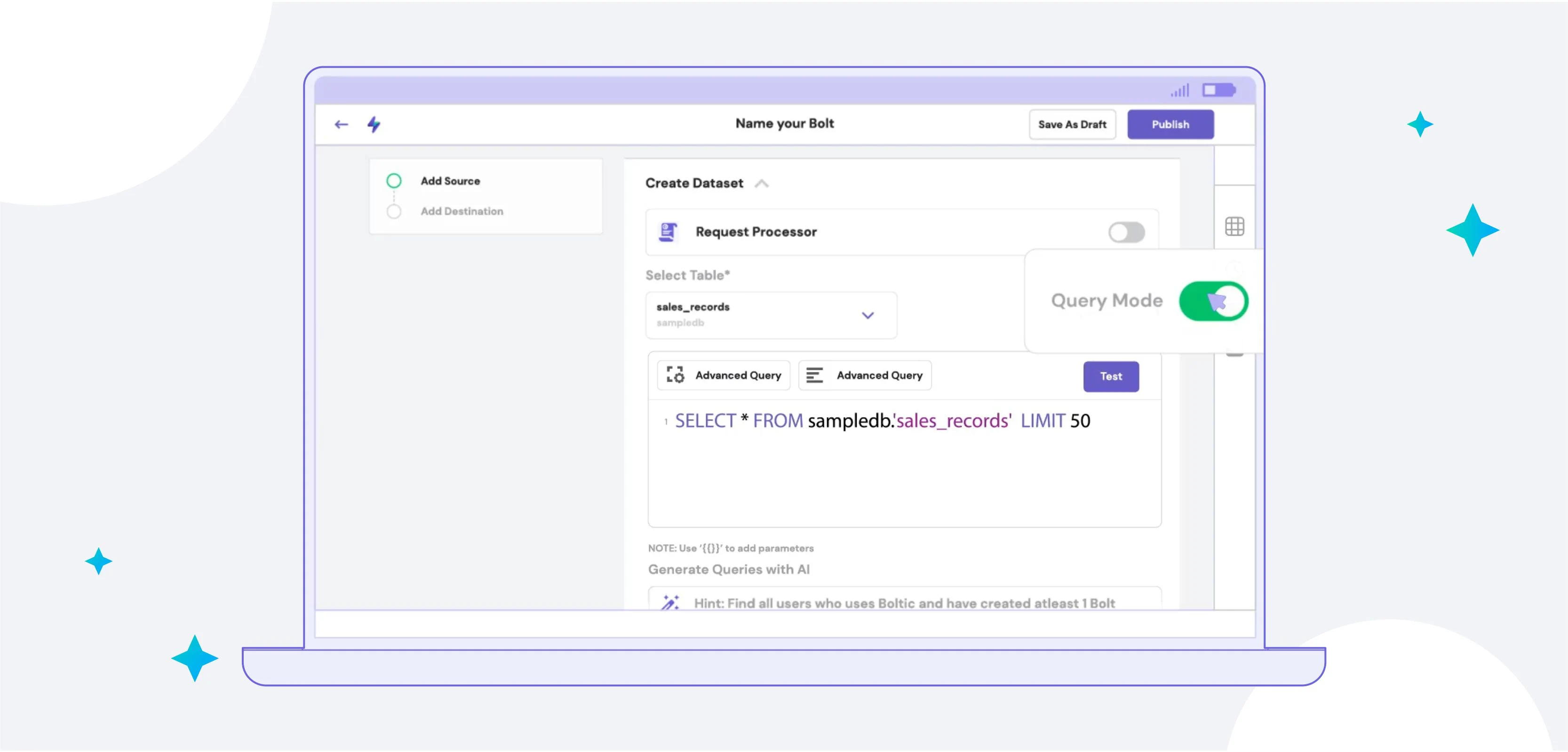This screenshot has width=1568, height=752.
Task: Switch to the Add Source step
Action: [x=394, y=180]
